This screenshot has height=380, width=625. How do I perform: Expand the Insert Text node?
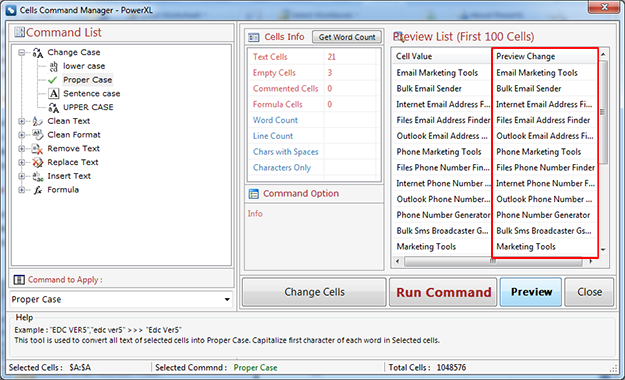coord(22,176)
